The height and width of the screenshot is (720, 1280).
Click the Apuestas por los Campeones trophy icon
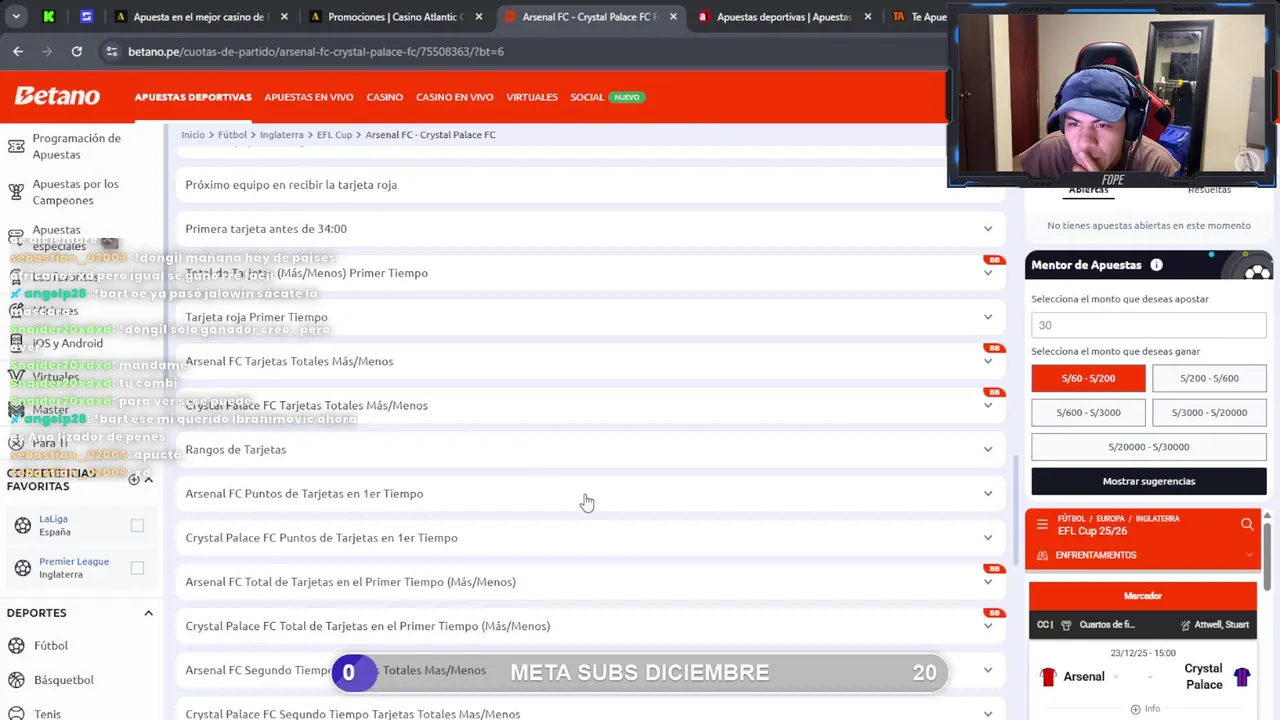point(16,192)
